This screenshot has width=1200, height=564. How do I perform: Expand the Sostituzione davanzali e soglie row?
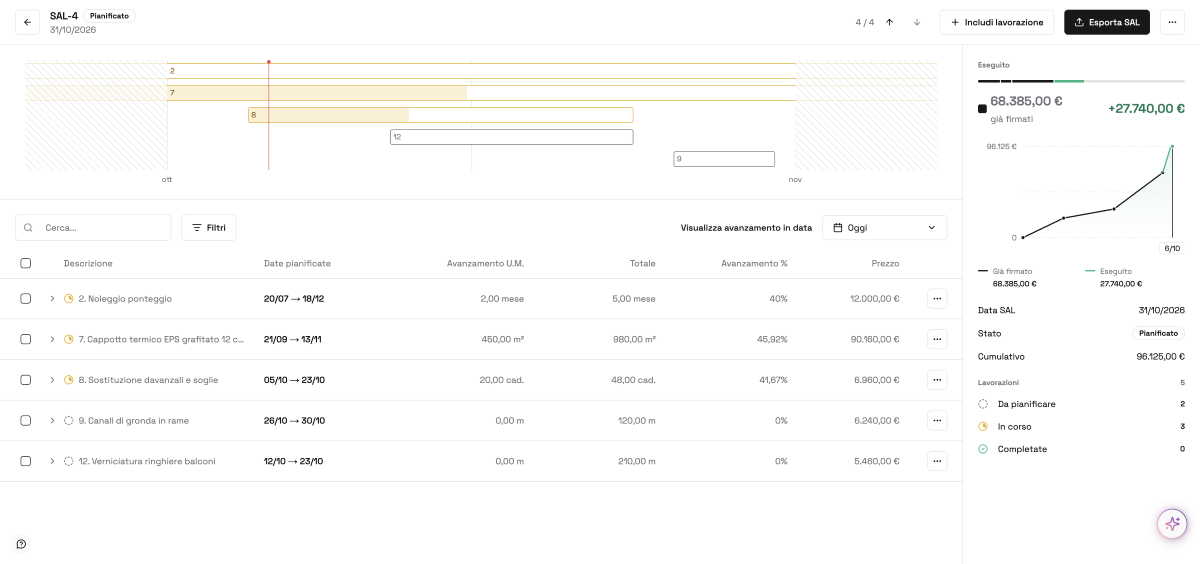(x=52, y=380)
